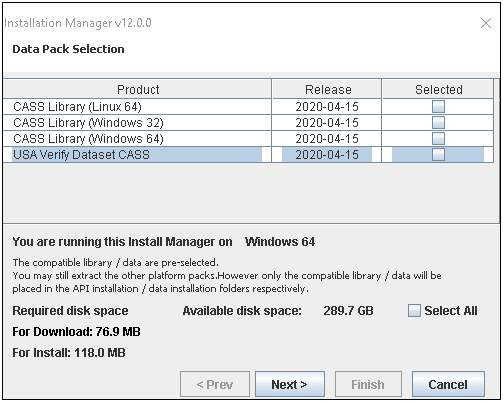Screen dimensions: 503x402
Task: Click the disabled < Prev button
Action: [x=215, y=384]
